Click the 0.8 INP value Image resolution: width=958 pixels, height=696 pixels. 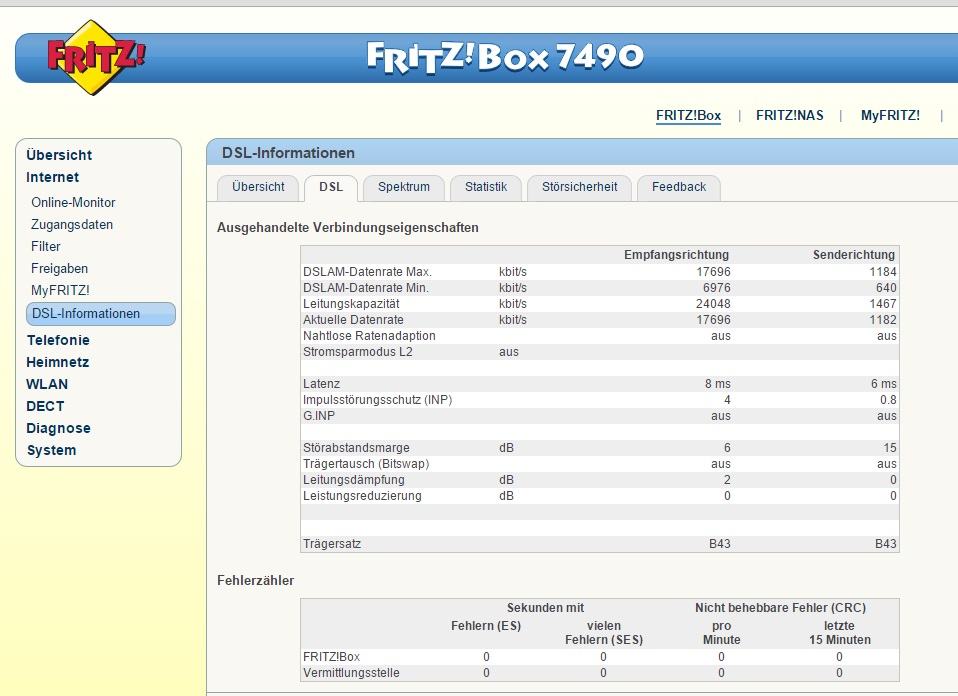pyautogui.click(x=888, y=400)
